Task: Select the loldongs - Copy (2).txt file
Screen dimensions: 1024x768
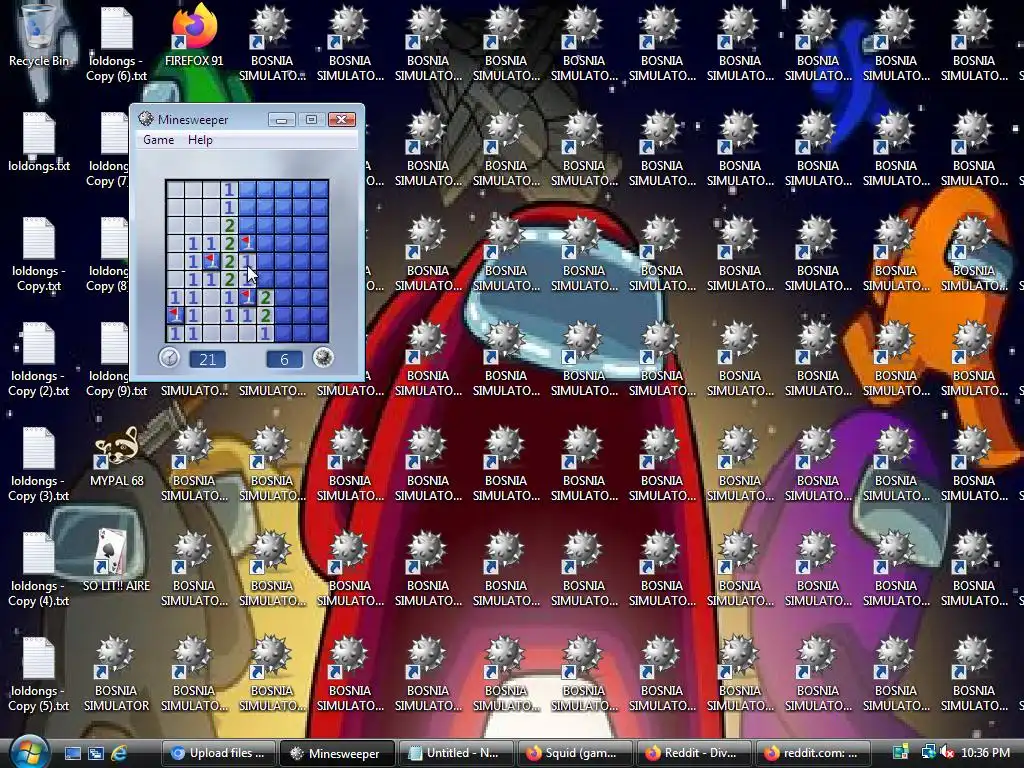Action: [x=39, y=359]
